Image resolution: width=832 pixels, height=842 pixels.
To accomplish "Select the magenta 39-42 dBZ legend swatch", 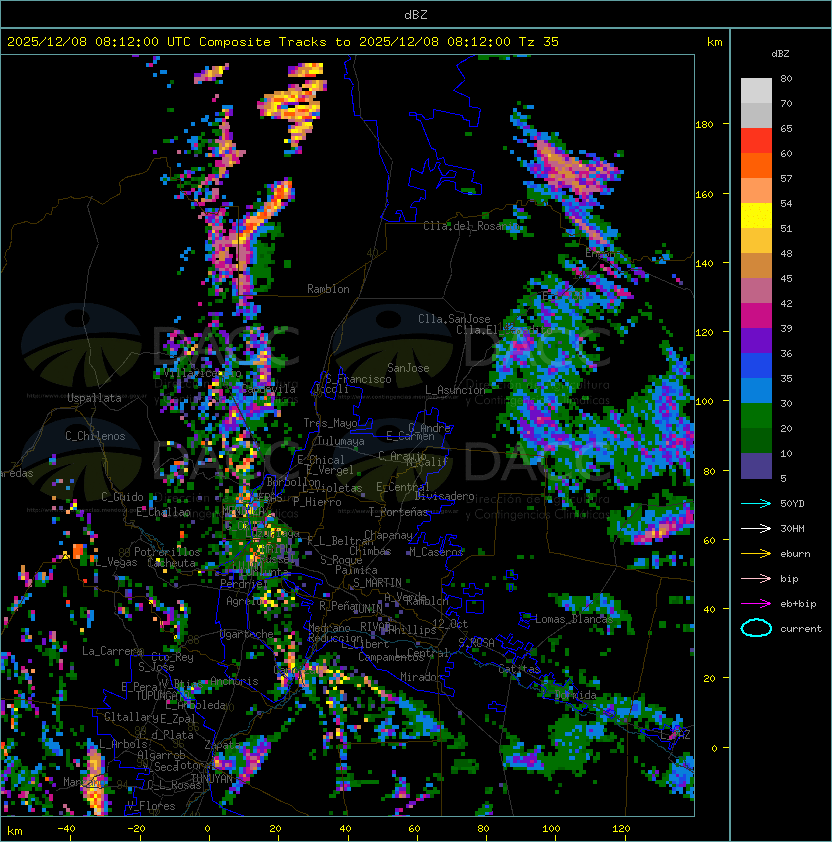I will point(756,316).
